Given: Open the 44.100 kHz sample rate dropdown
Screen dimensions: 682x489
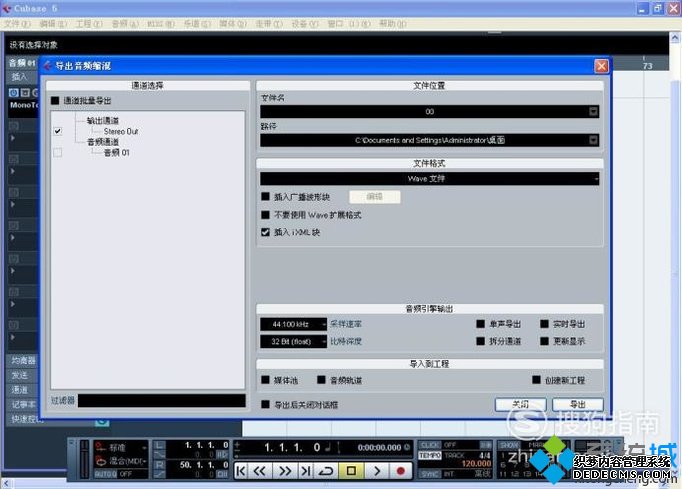Looking at the screenshot, I should pos(293,324).
